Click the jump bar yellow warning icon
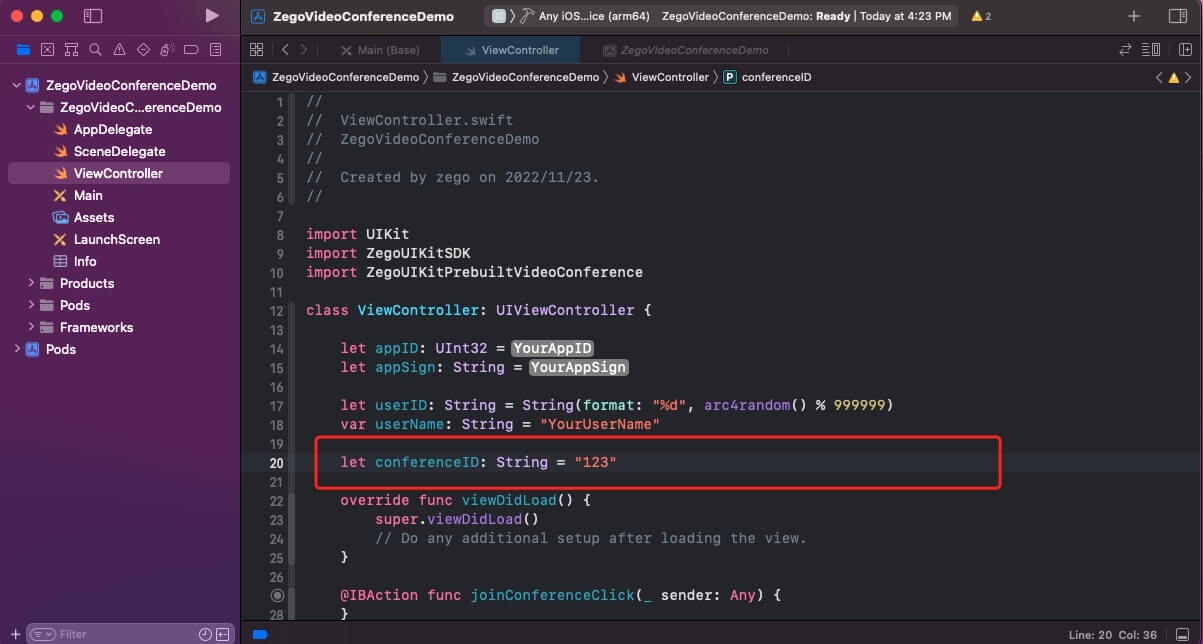Screen dimensions: 1203x644 (x=1174, y=77)
